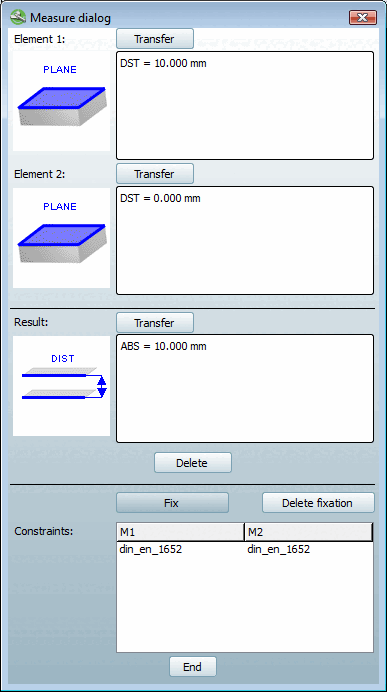Select din_en_1652 entry under M1
The height and width of the screenshot is (692, 387).
pyautogui.click(x=150, y=549)
